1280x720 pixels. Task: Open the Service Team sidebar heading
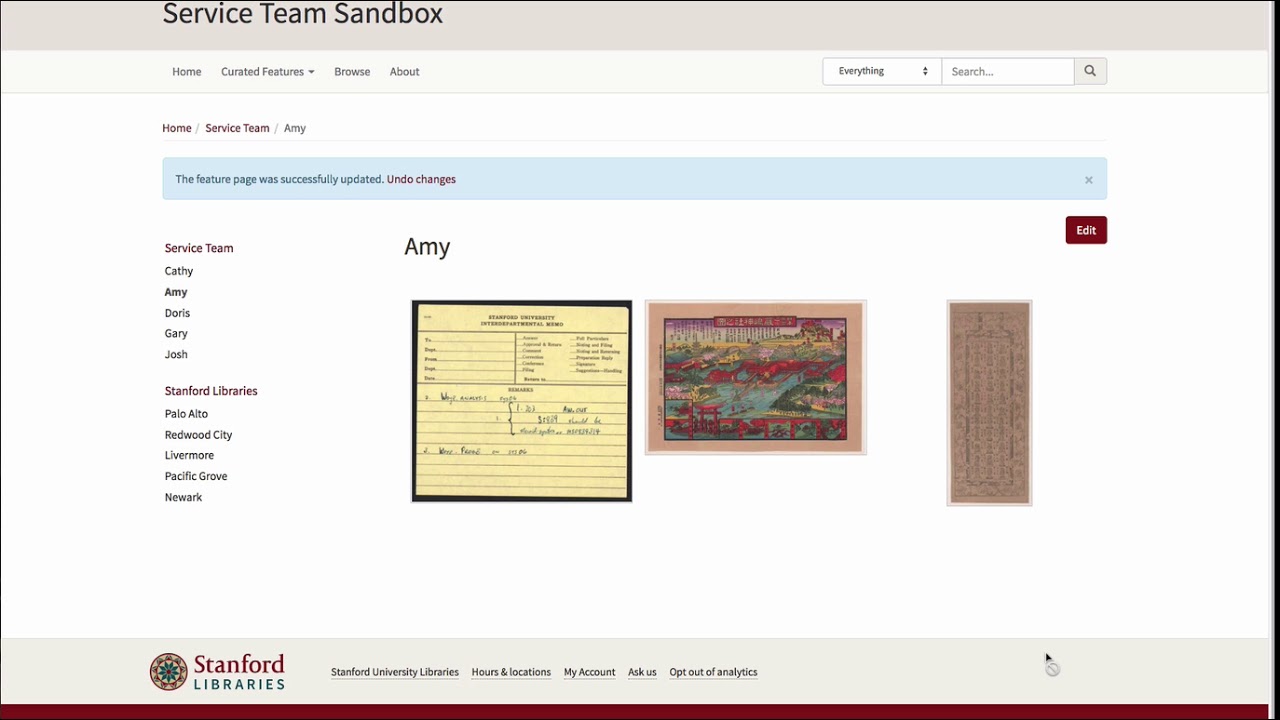coord(199,248)
